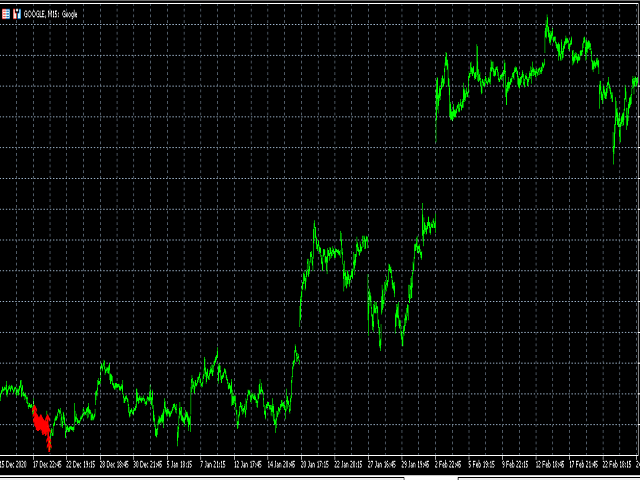Click the '30 Dec 21:45' time axis label
The width and height of the screenshot is (640, 480).
point(148,464)
